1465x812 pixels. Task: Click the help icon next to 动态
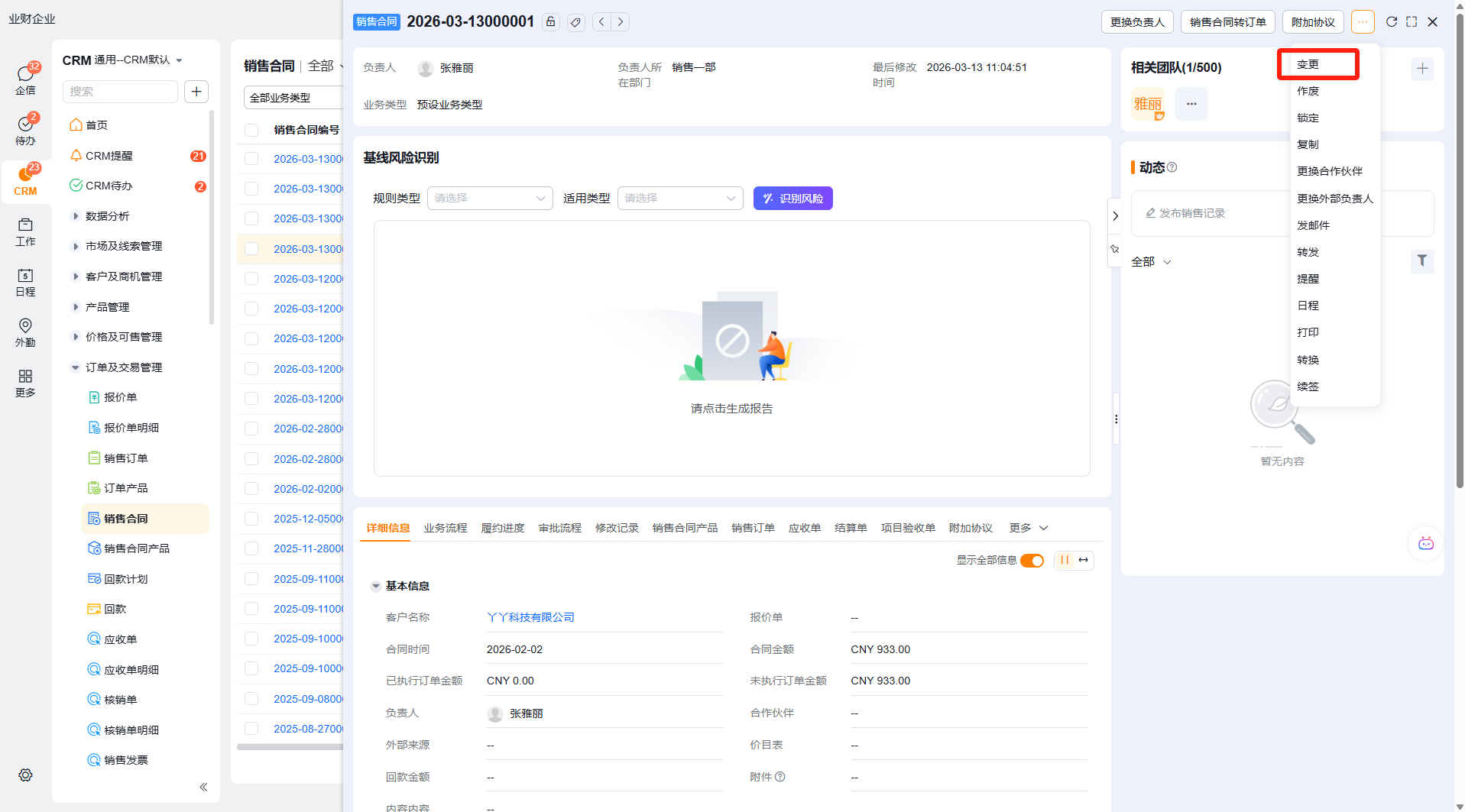(x=1172, y=167)
